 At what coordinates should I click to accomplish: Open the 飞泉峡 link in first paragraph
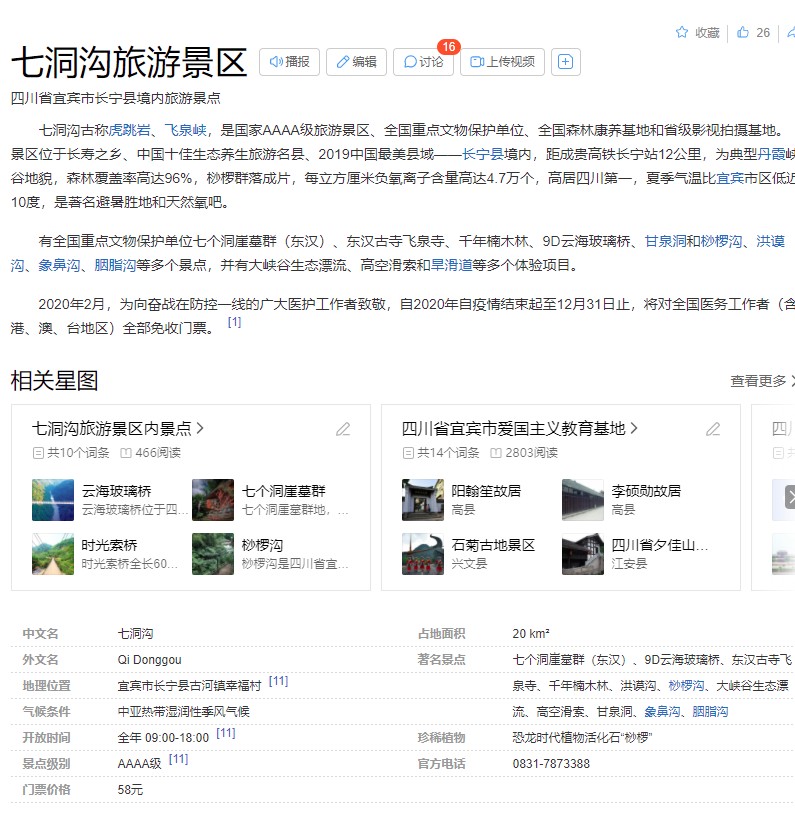(186, 130)
